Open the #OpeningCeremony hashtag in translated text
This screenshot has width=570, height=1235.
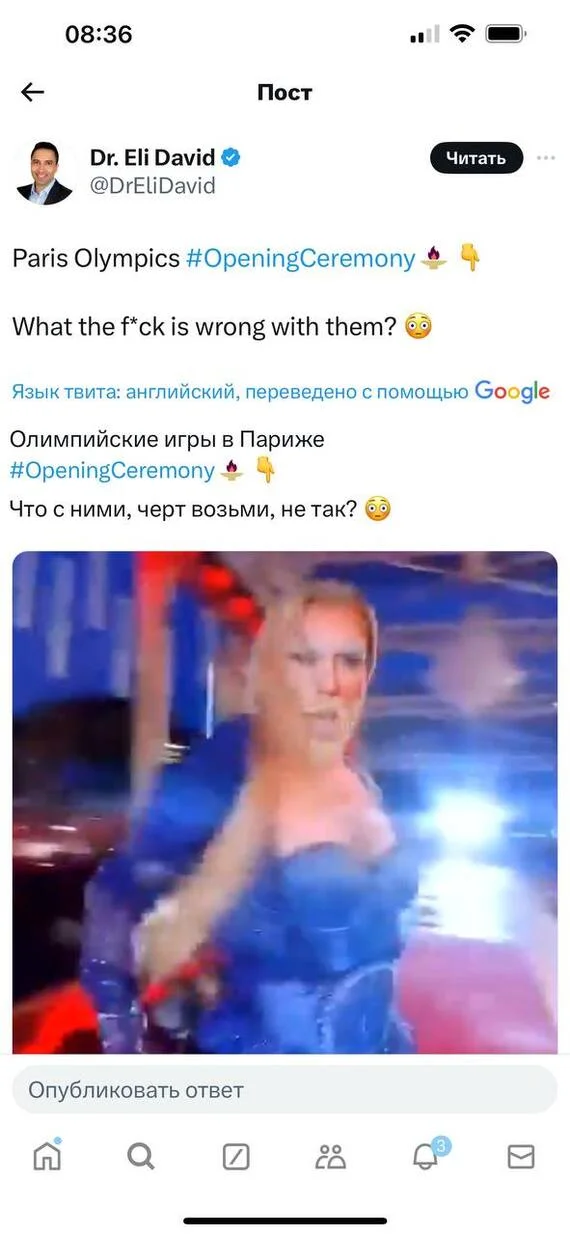pyautogui.click(x=112, y=470)
